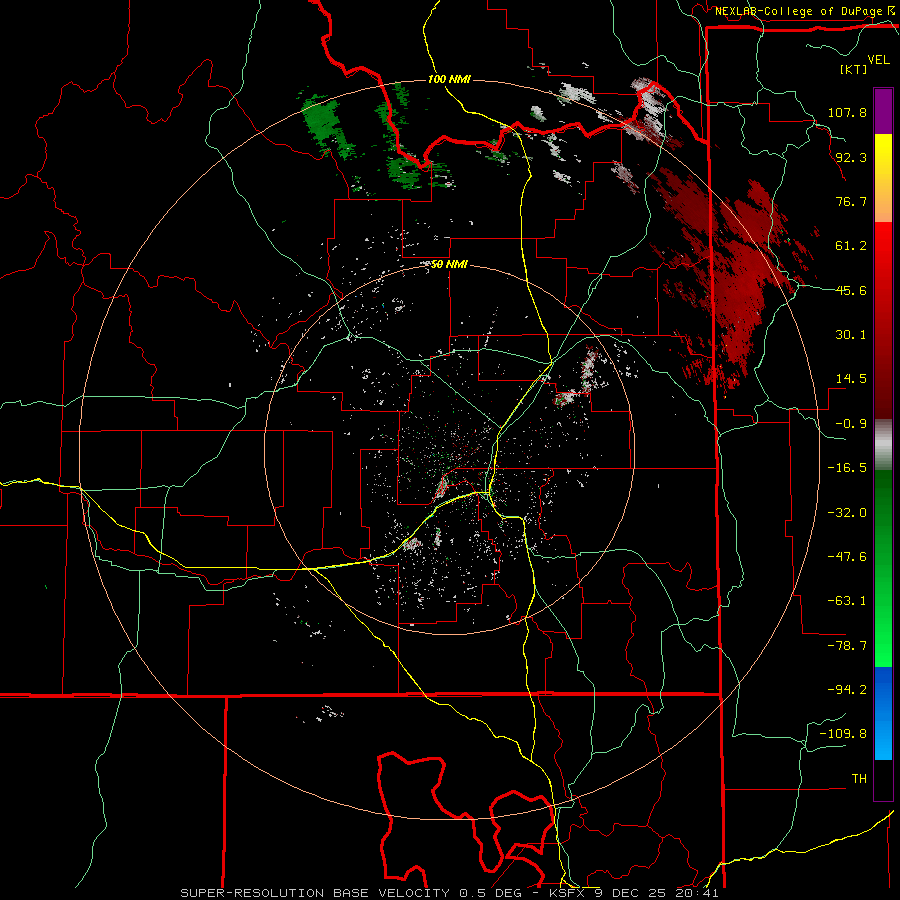Viewport: 900px width, 900px height.
Task: Pick the blue segment of the color bar
Action: point(883,713)
